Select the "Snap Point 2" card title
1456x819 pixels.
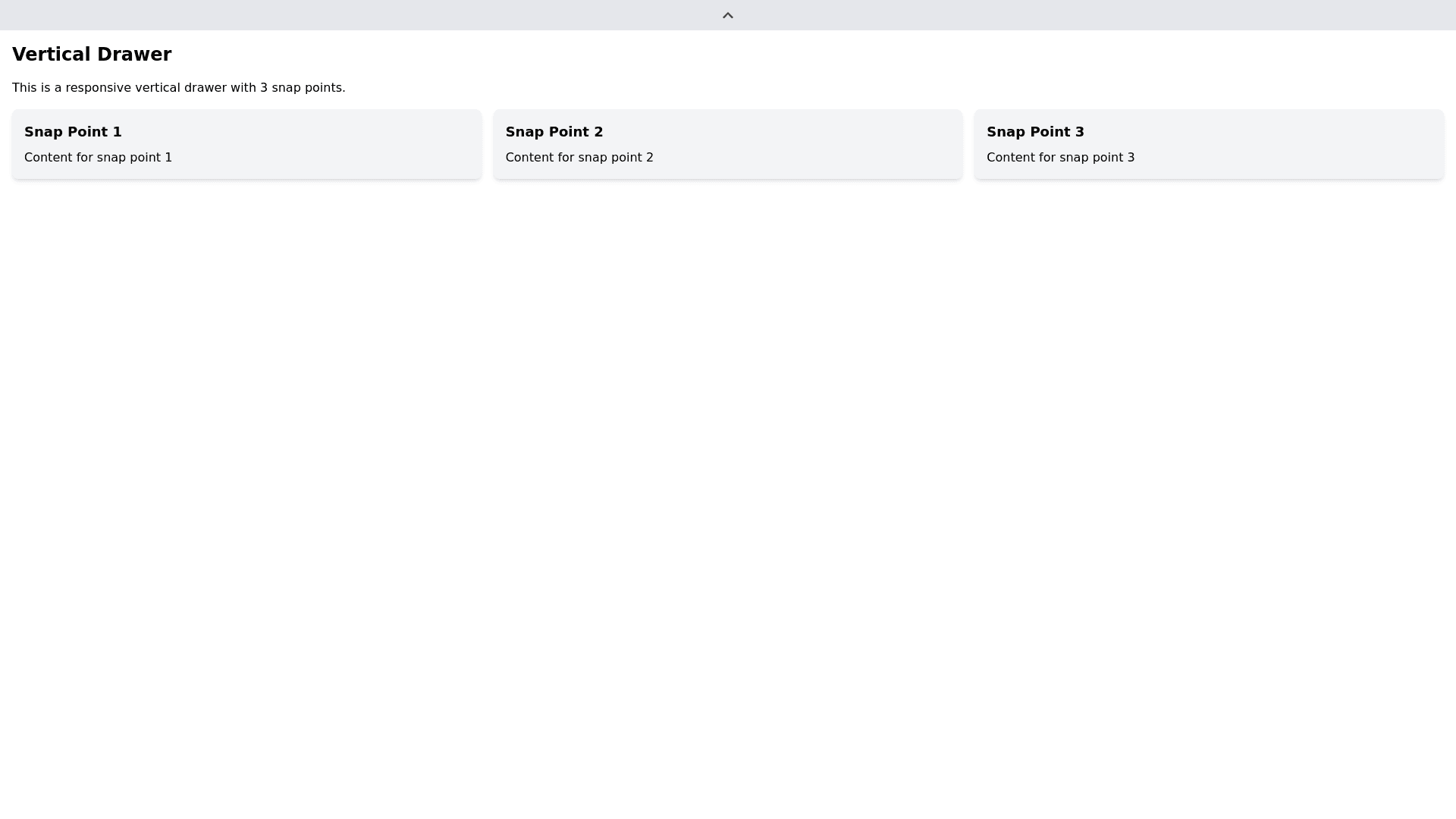[x=554, y=132]
